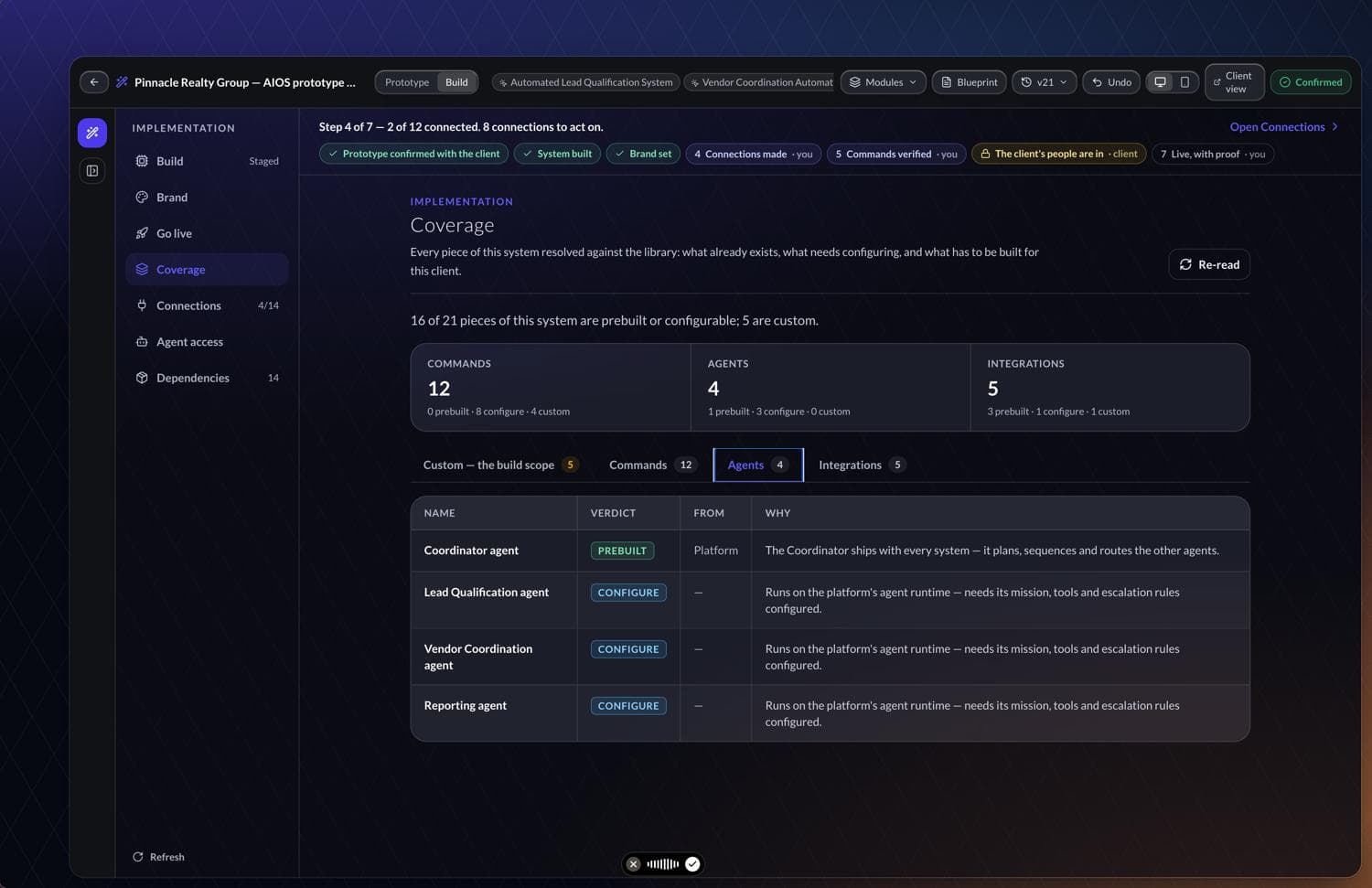Open Vendor Coordination Automation tab
Image resolution: width=1372 pixels, height=888 pixels.
(x=759, y=82)
